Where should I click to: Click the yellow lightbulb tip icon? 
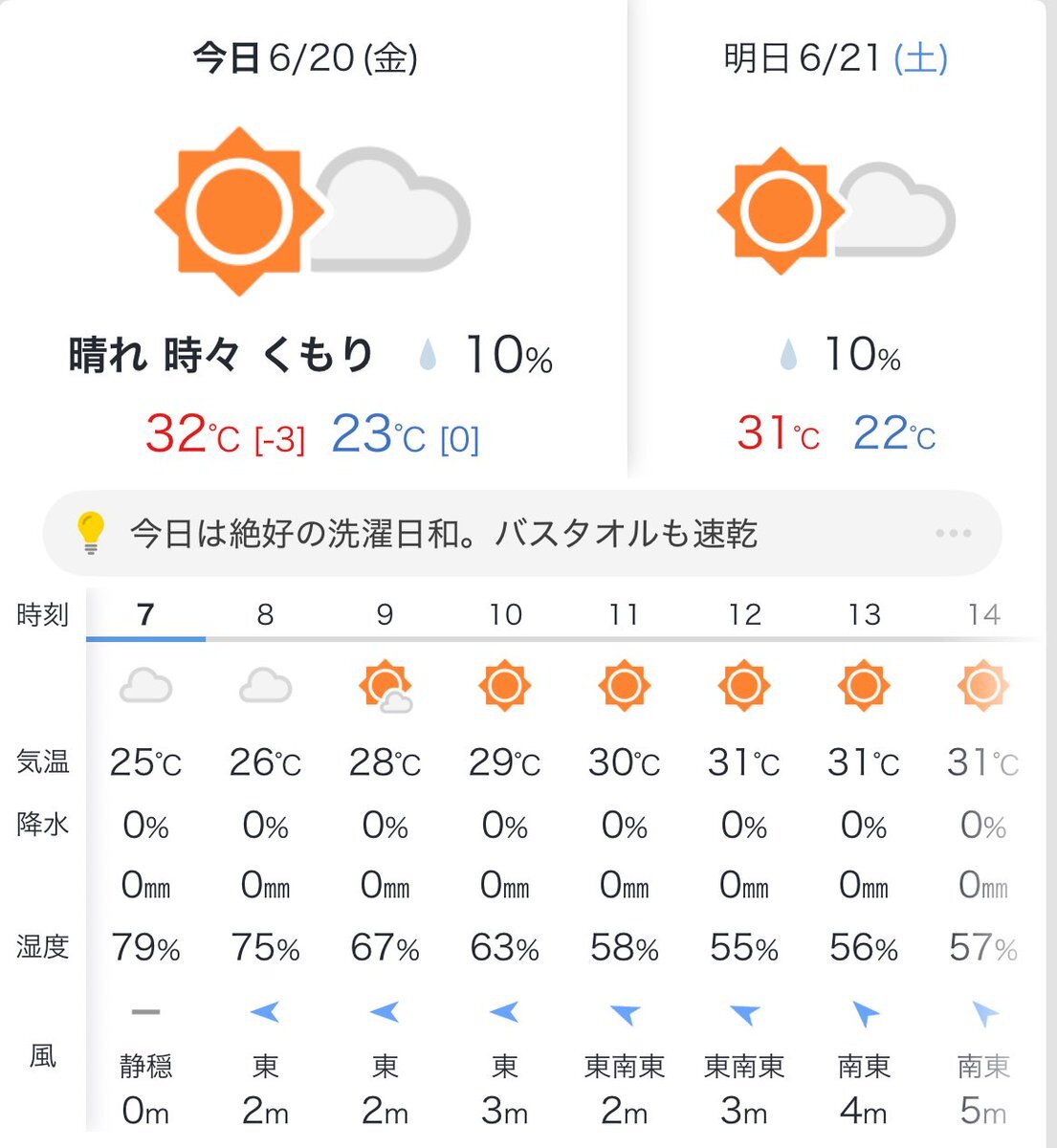(90, 533)
